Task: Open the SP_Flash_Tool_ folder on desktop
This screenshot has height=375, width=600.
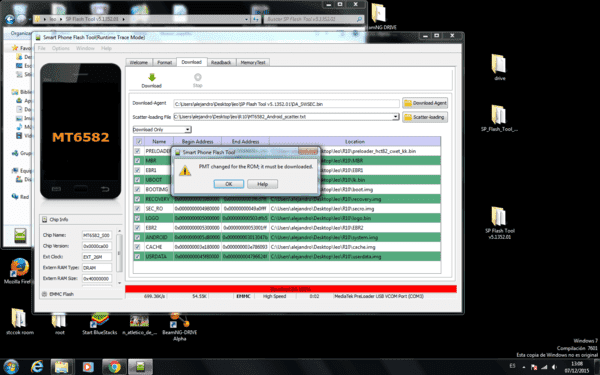Action: coord(499,118)
